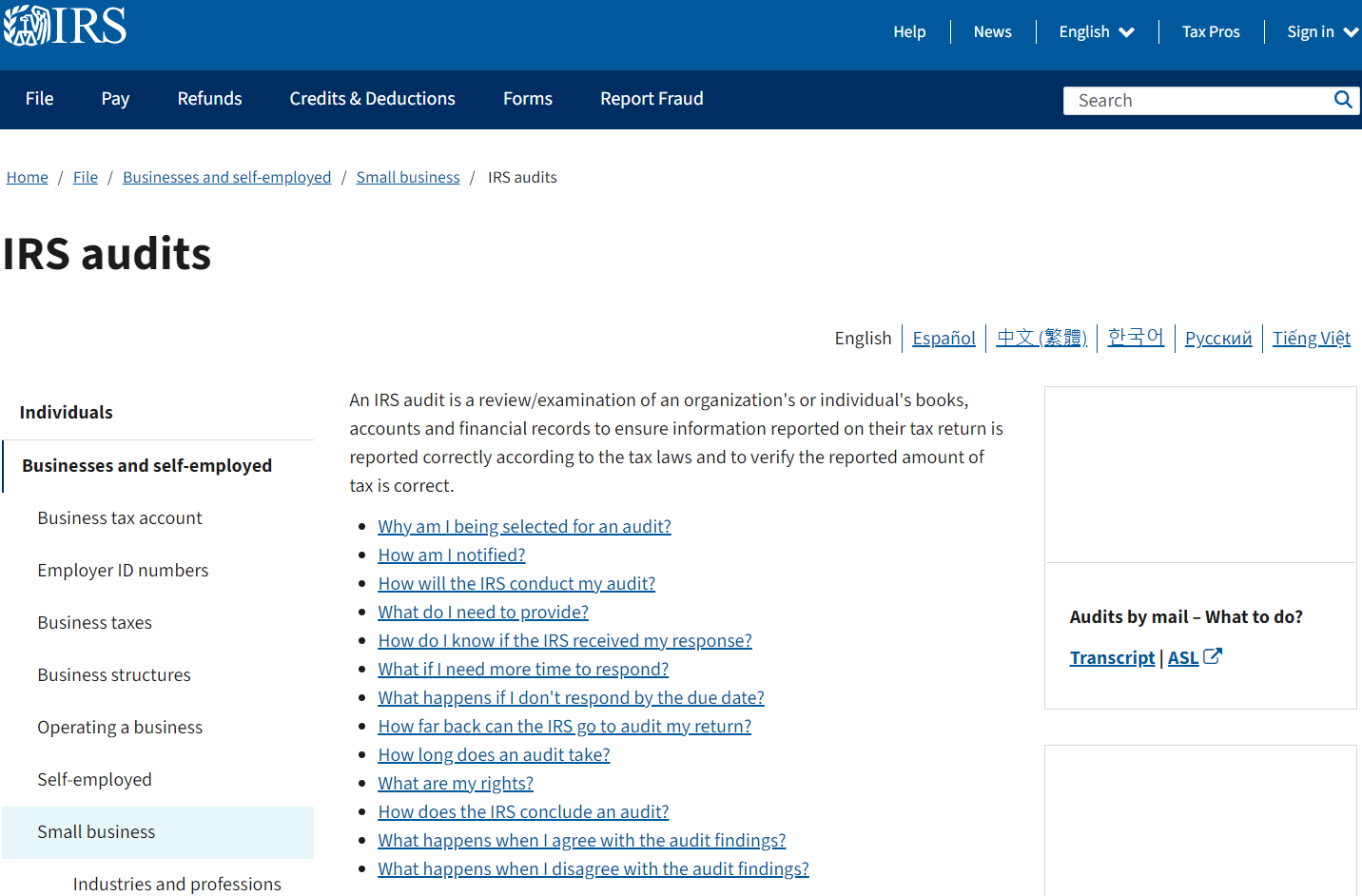The image size is (1362, 896).
Task: Open 'What happens when I disagree' link
Action: (x=593, y=869)
